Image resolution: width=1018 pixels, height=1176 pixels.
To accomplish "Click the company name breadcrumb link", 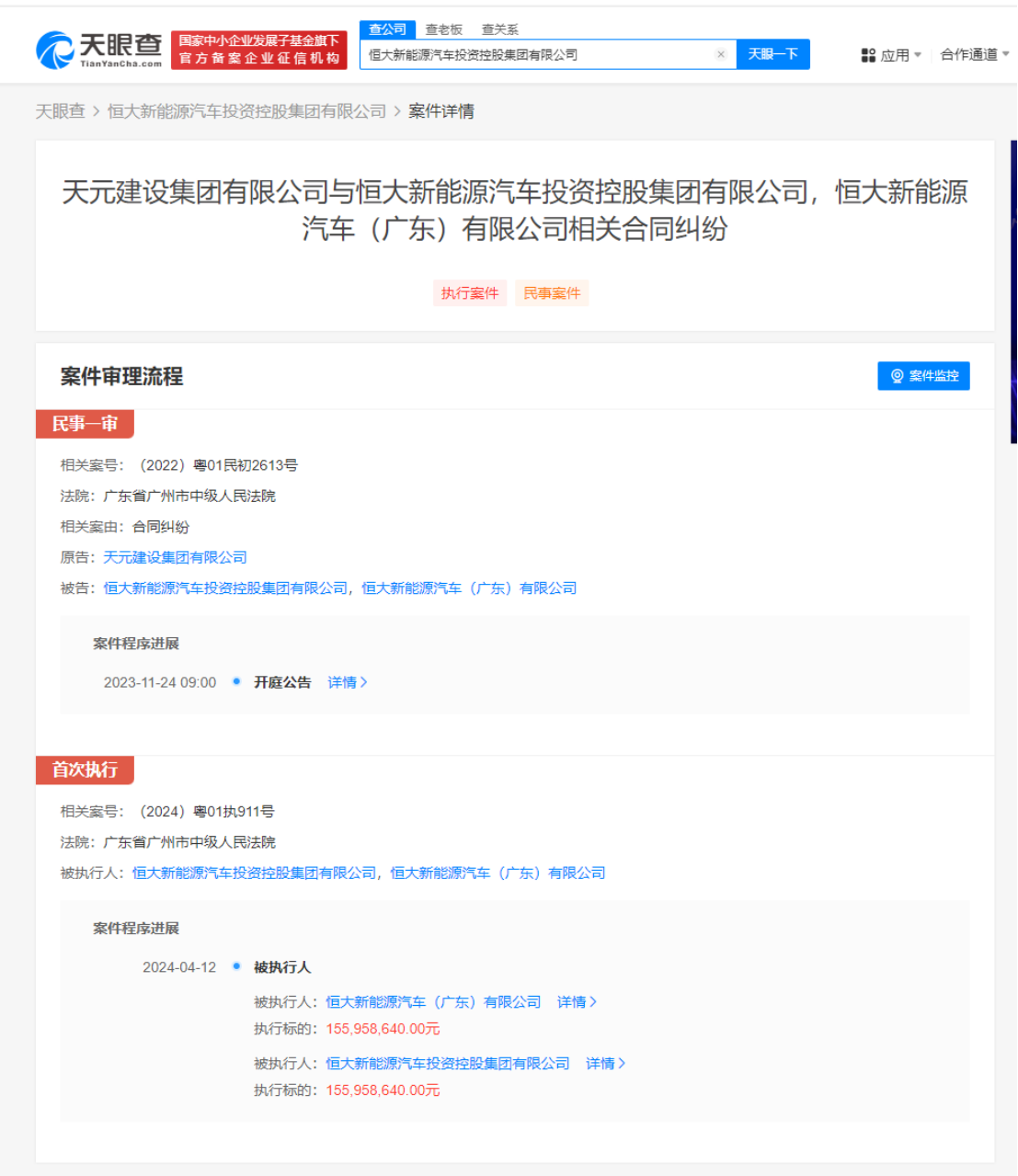I will pos(246,111).
